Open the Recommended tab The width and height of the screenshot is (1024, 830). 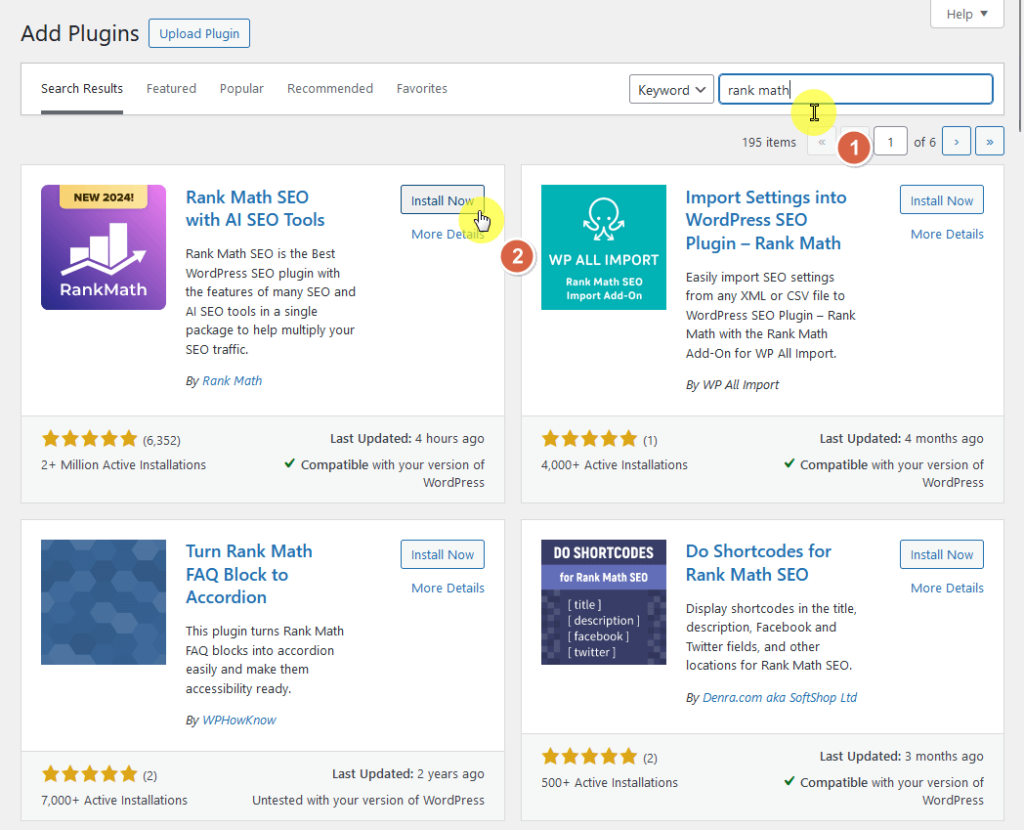pyautogui.click(x=330, y=89)
